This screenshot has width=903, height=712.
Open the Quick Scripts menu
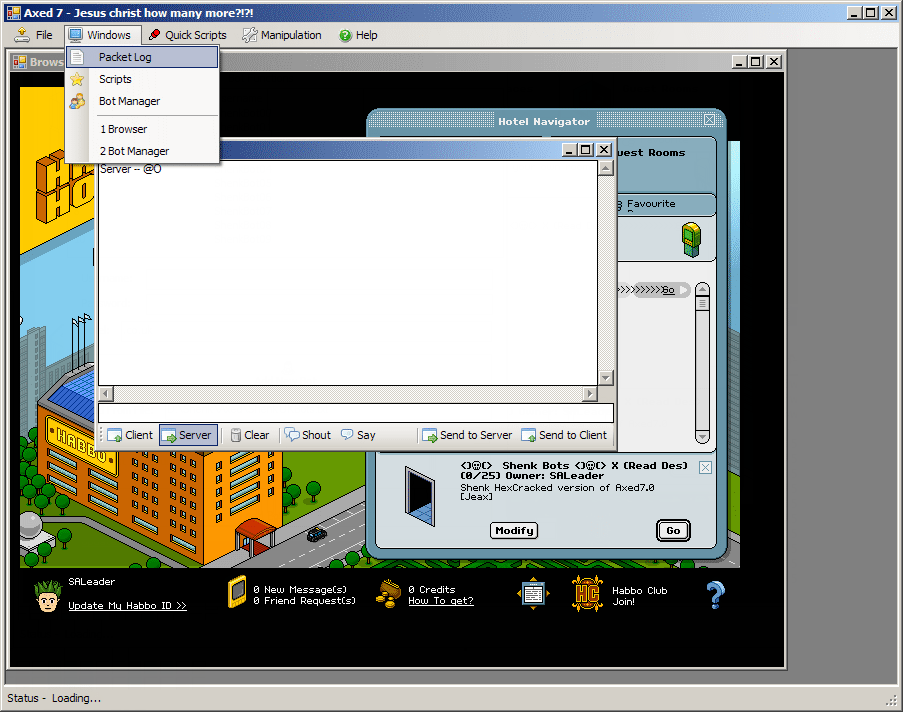(188, 35)
